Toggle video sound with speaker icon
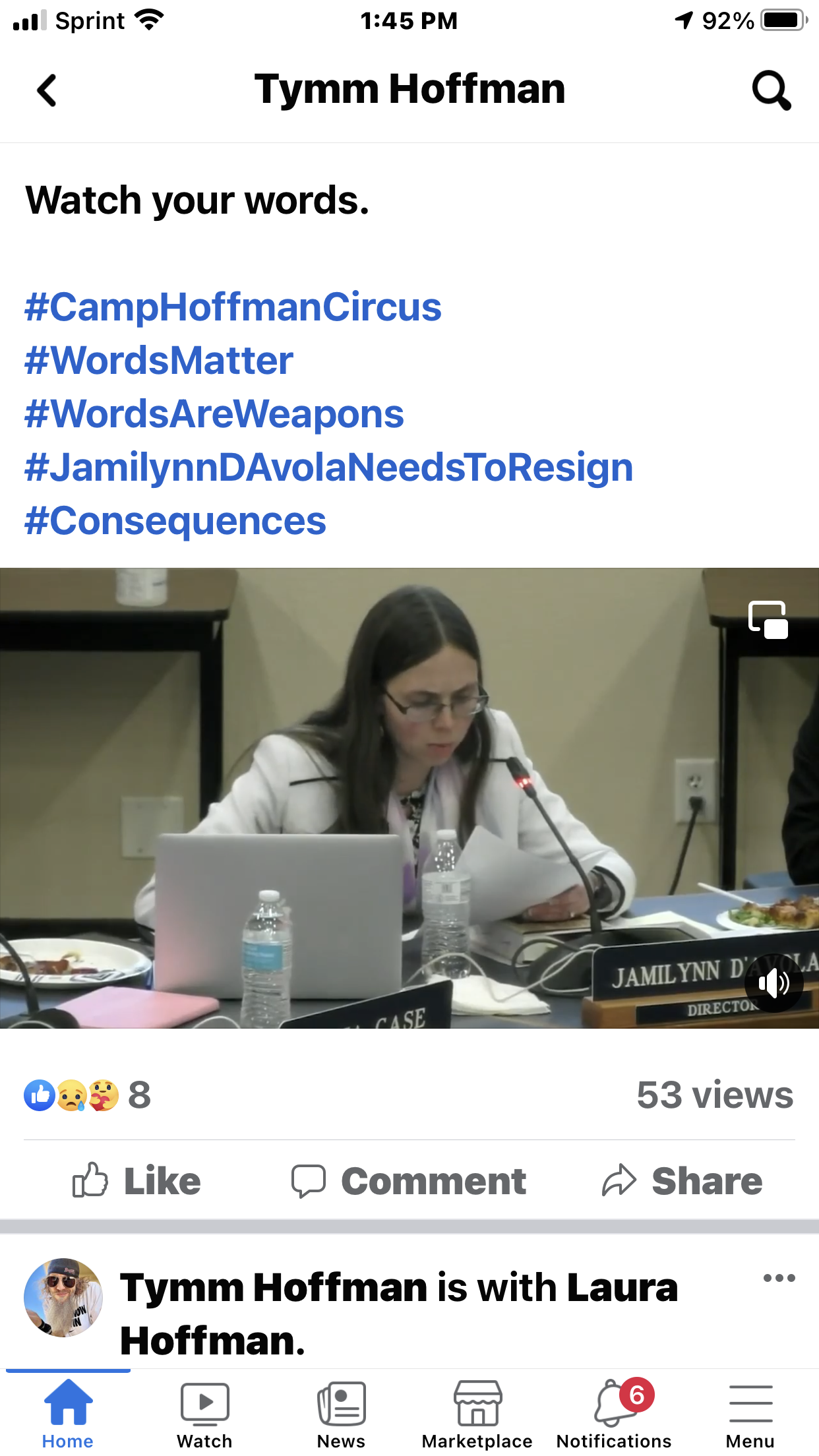Screen dimensions: 819x1456 pyautogui.click(x=773, y=983)
